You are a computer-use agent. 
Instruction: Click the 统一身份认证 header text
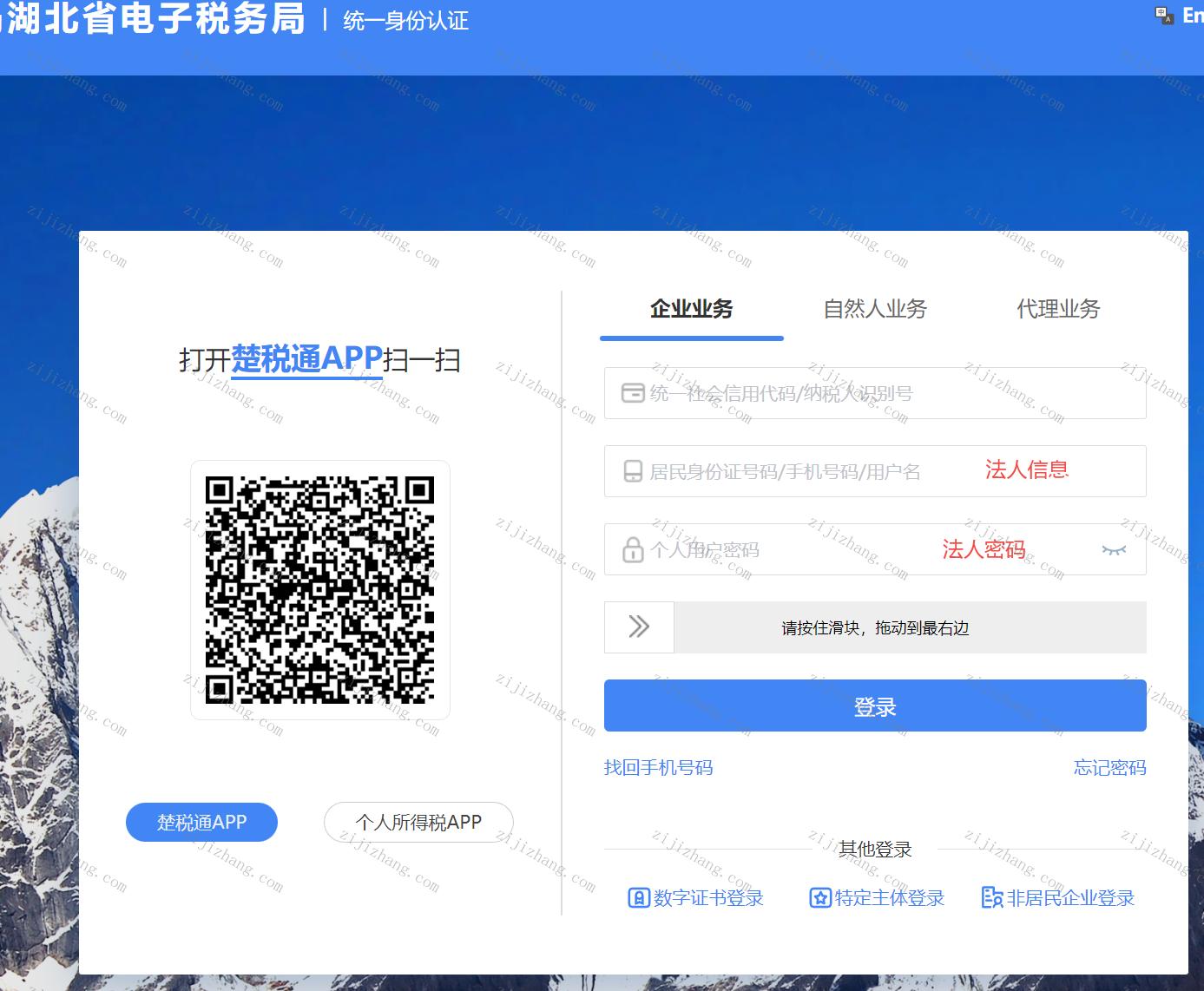pos(405,21)
